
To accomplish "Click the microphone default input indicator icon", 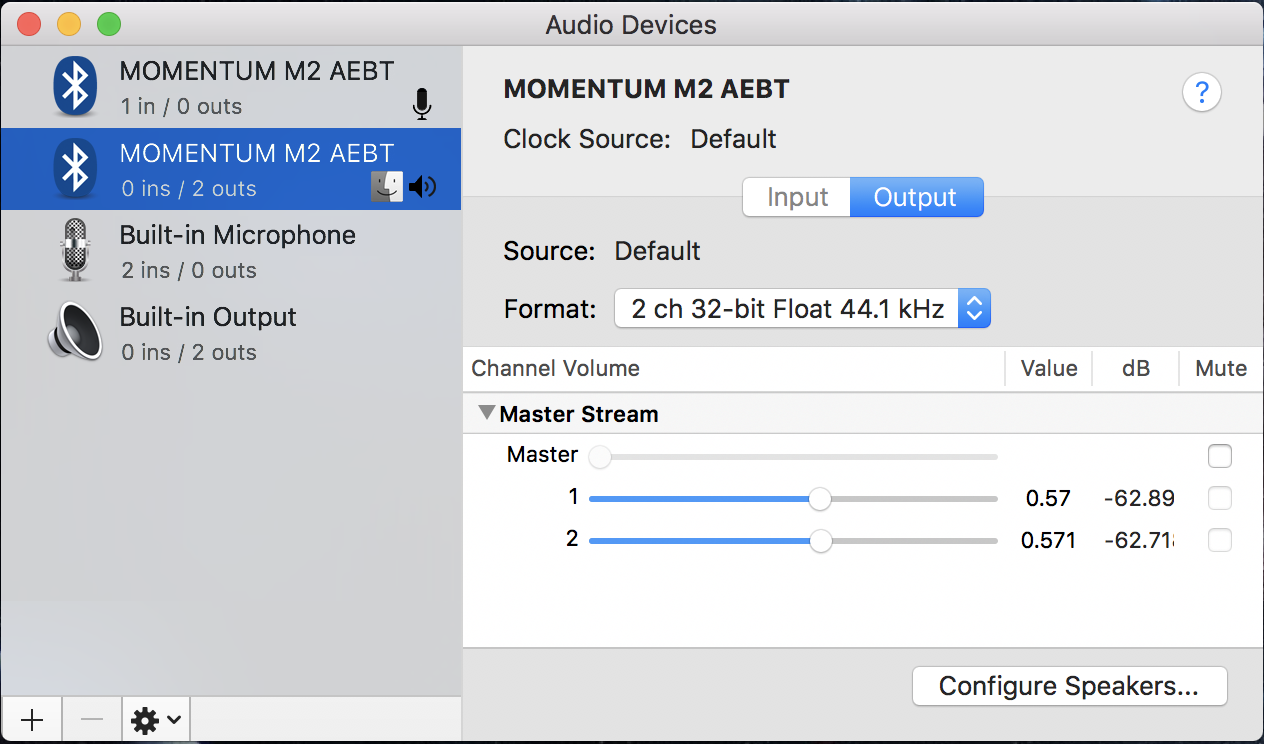I will [422, 104].
